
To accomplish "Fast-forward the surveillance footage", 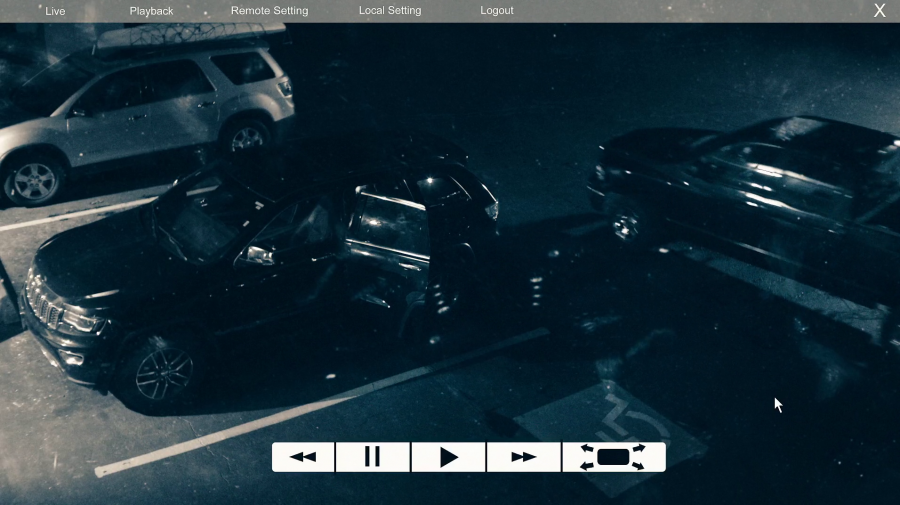I will (x=523, y=457).
